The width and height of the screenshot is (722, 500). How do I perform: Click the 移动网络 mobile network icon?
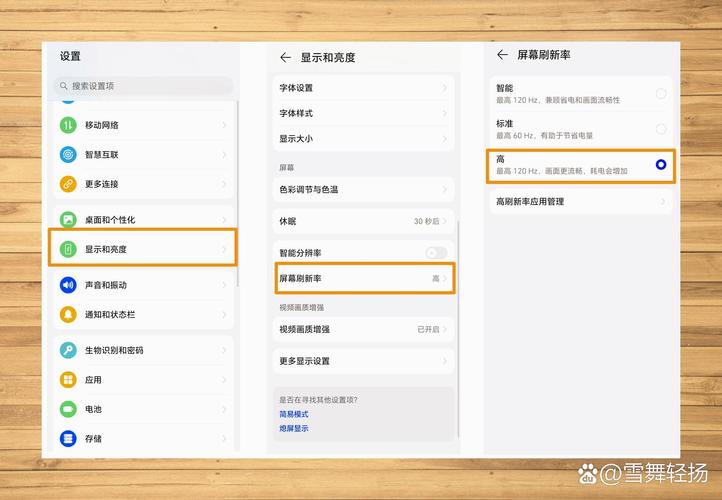coord(68,125)
